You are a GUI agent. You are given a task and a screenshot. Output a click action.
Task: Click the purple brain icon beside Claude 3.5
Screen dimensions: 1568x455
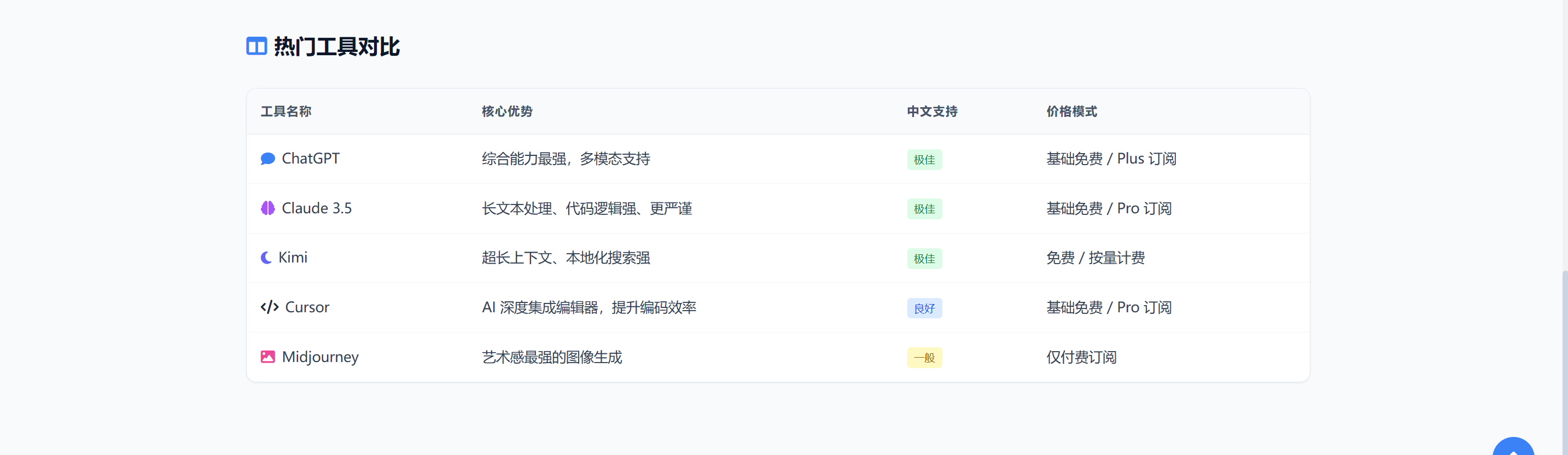(x=268, y=208)
